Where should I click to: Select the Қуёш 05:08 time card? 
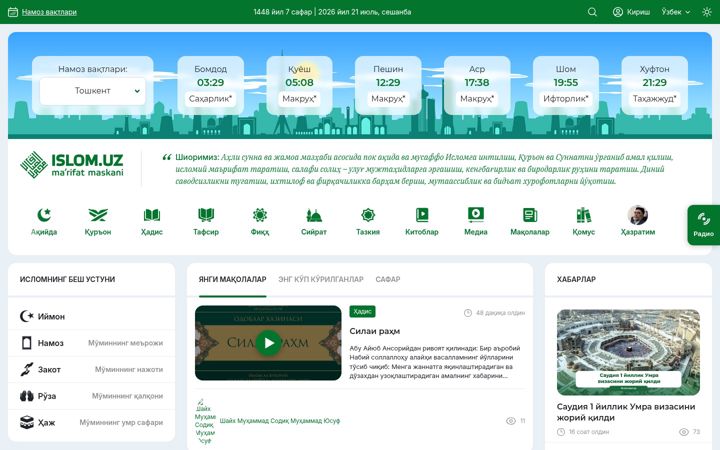tap(299, 85)
